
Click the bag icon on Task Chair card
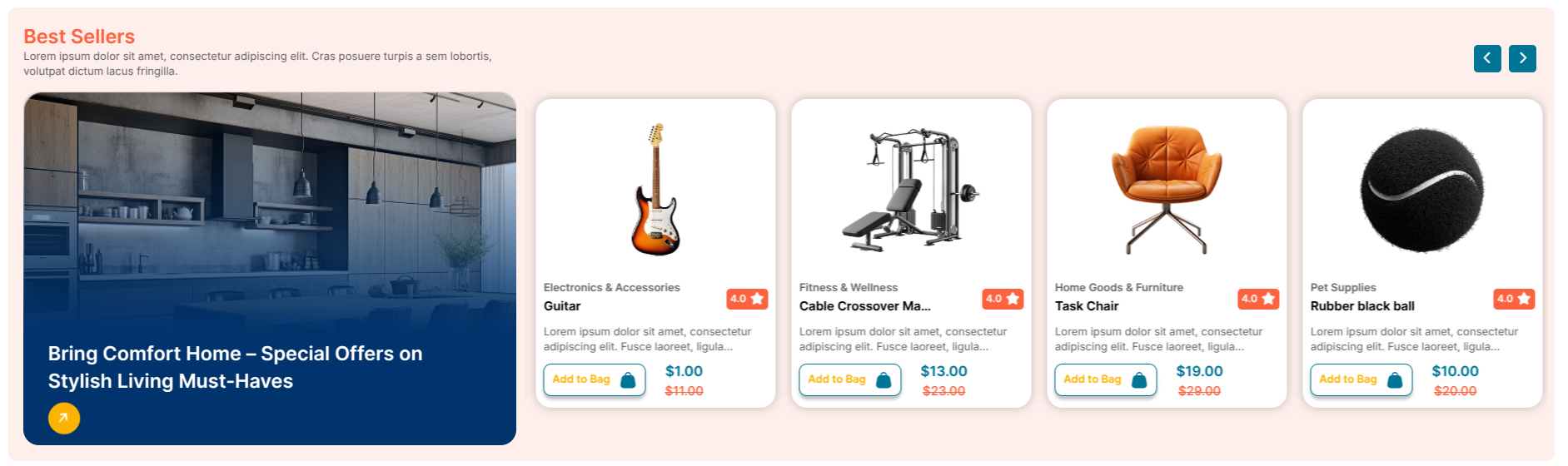1139,380
